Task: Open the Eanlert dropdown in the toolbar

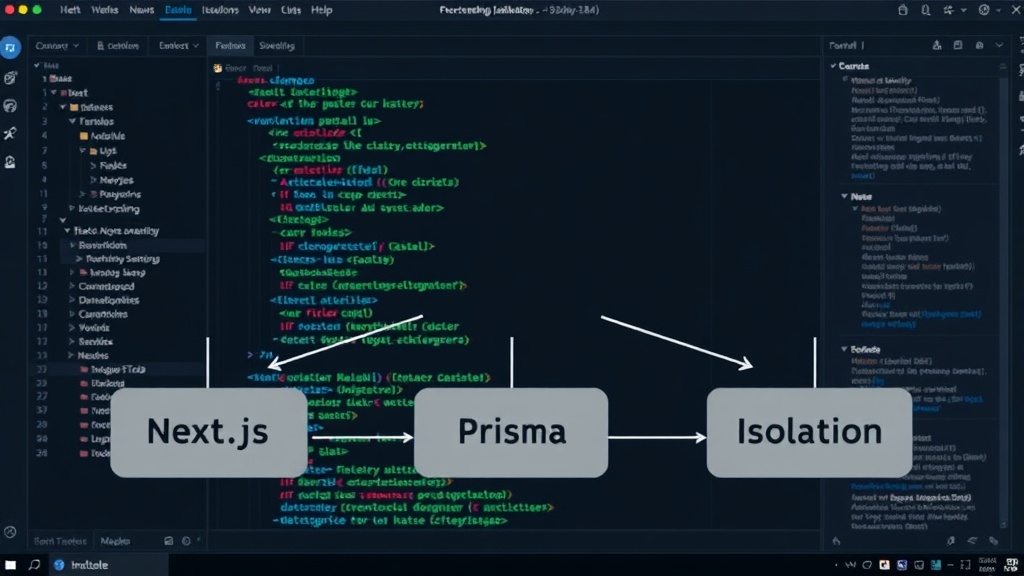Action: pos(178,46)
